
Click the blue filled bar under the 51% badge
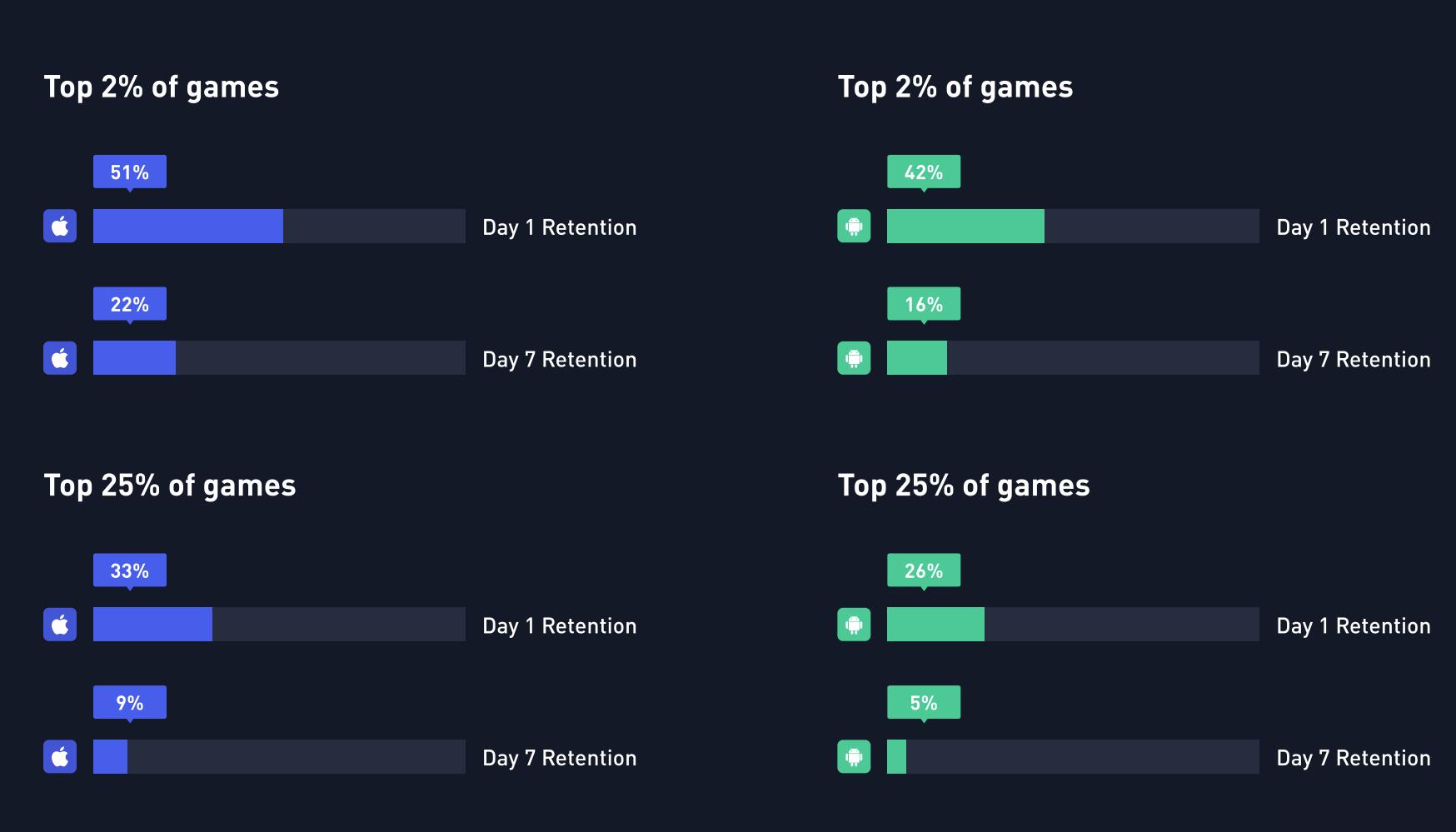(188, 226)
